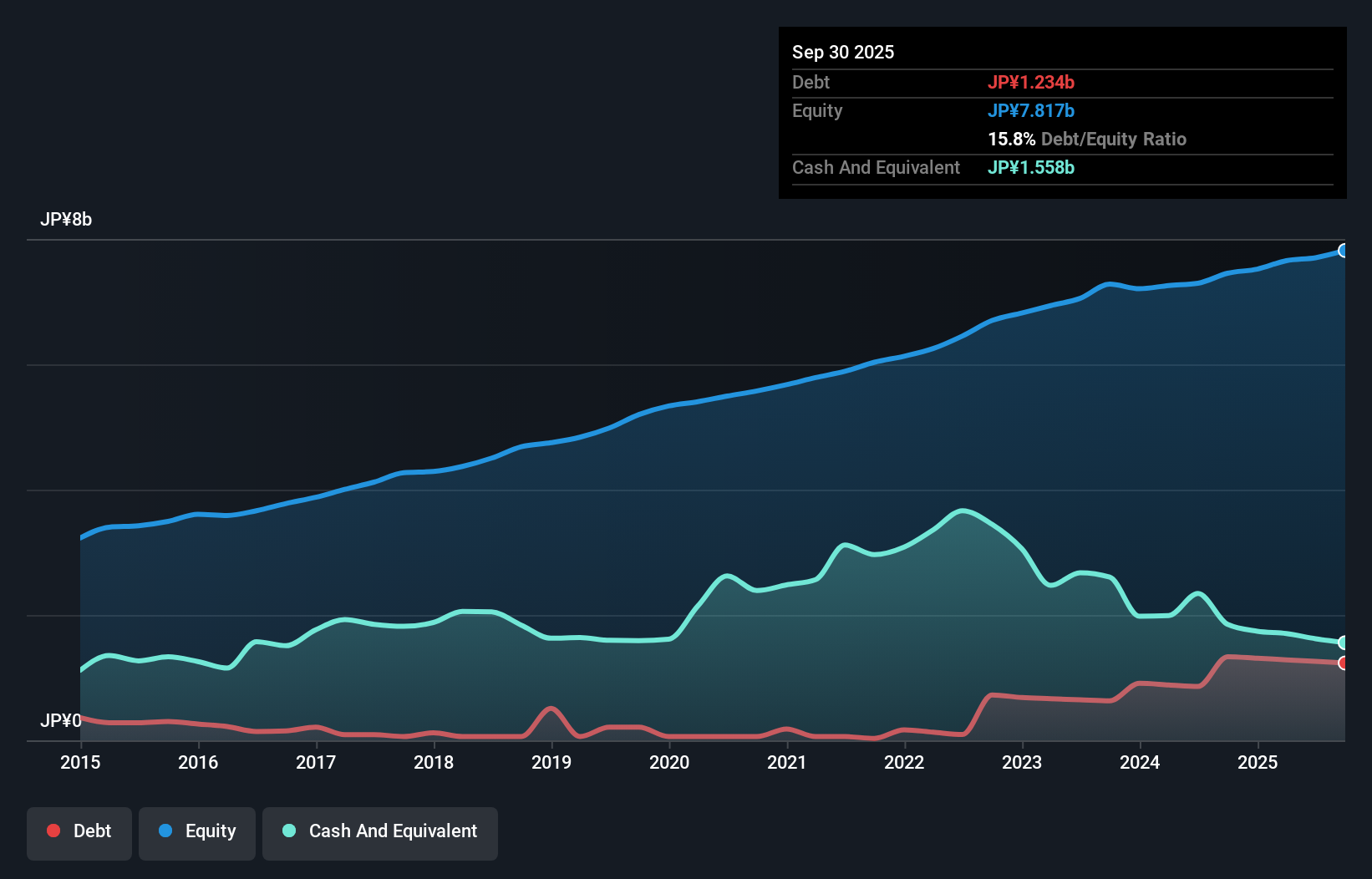Screen dimensions: 1372x879
Task: Click the red Debt value JP¥1.234b in tooltip
Action: tap(1032, 82)
